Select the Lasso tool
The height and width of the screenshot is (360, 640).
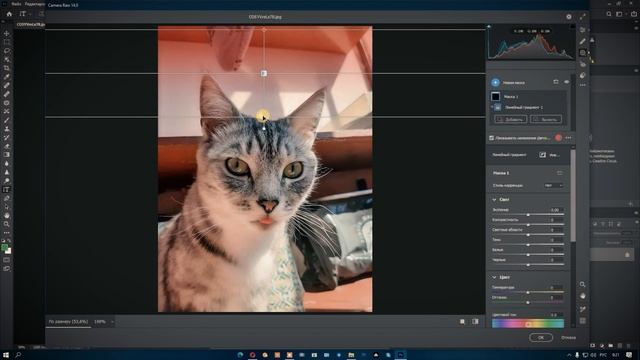click(7, 51)
